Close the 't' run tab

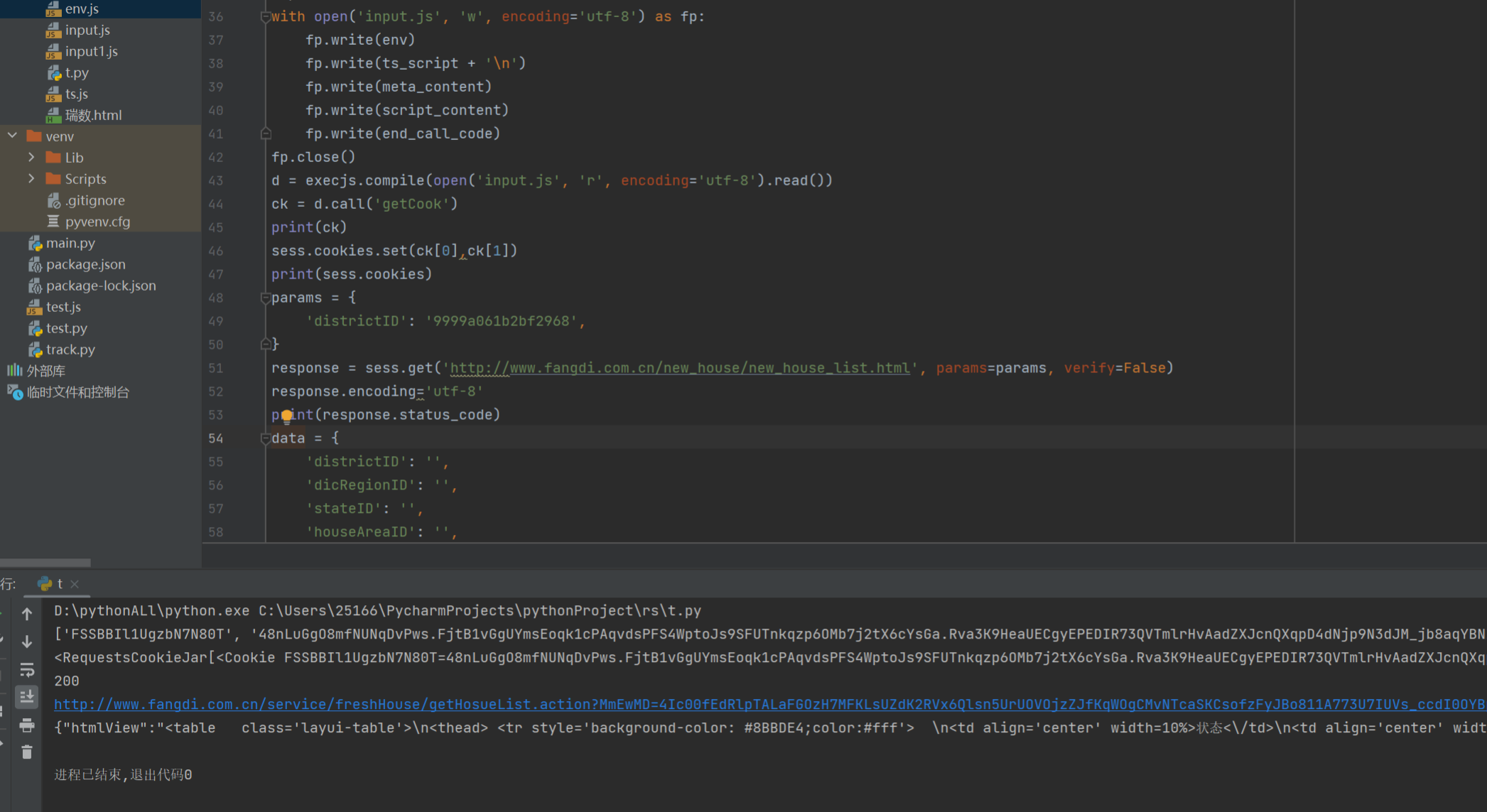pyautogui.click(x=75, y=584)
